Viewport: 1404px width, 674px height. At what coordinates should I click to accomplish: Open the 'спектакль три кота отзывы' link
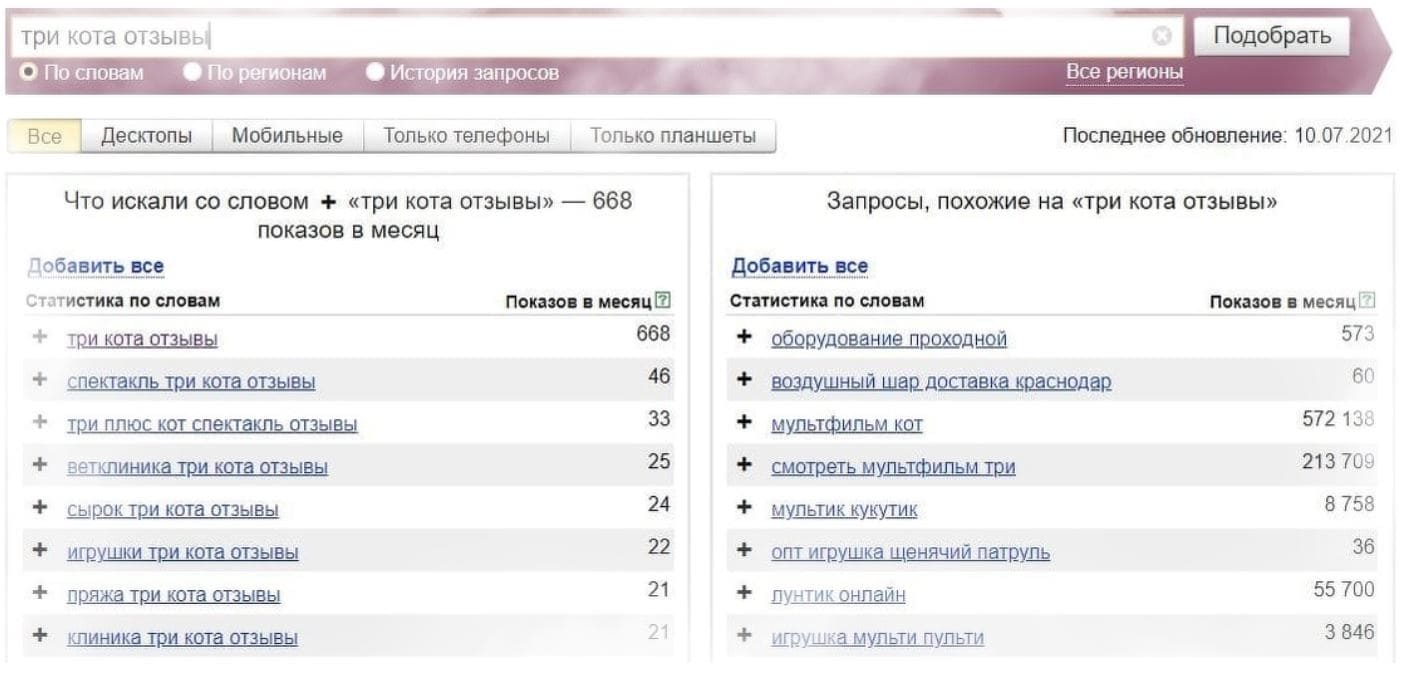[x=191, y=382]
